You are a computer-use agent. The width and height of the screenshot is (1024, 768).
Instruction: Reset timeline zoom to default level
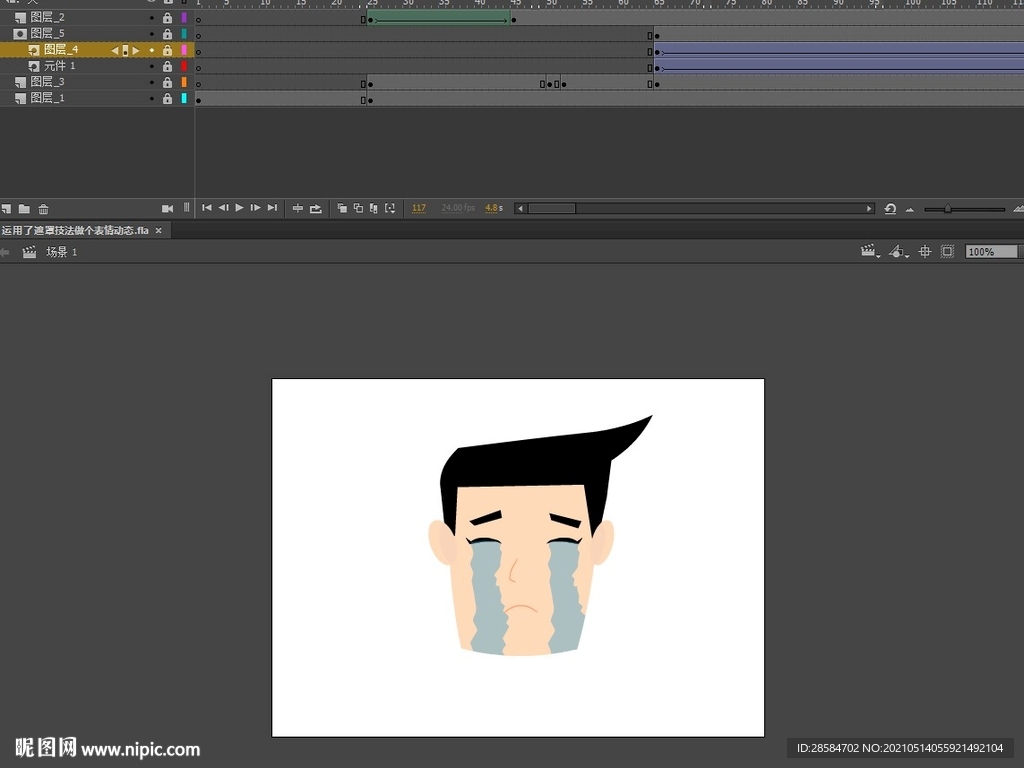[890, 209]
